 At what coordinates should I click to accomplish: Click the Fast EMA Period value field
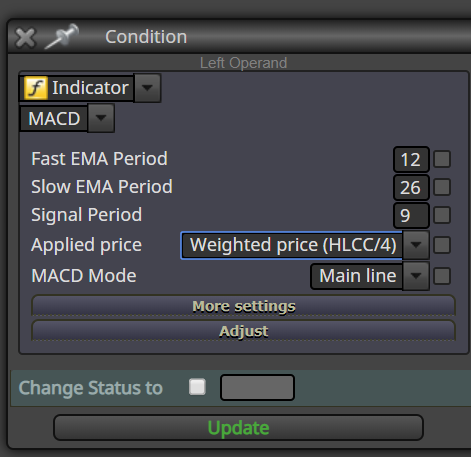(411, 159)
